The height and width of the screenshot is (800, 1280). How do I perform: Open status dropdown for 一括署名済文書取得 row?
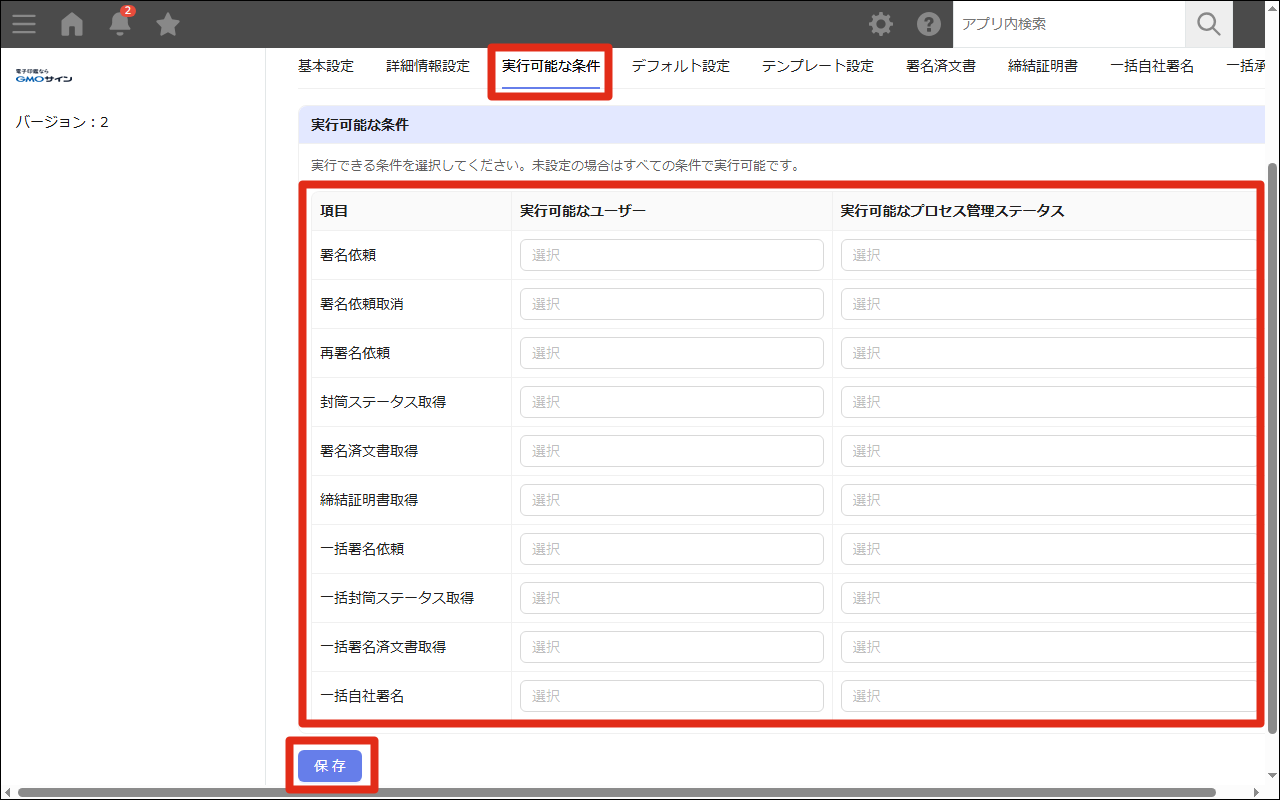tap(1048, 647)
